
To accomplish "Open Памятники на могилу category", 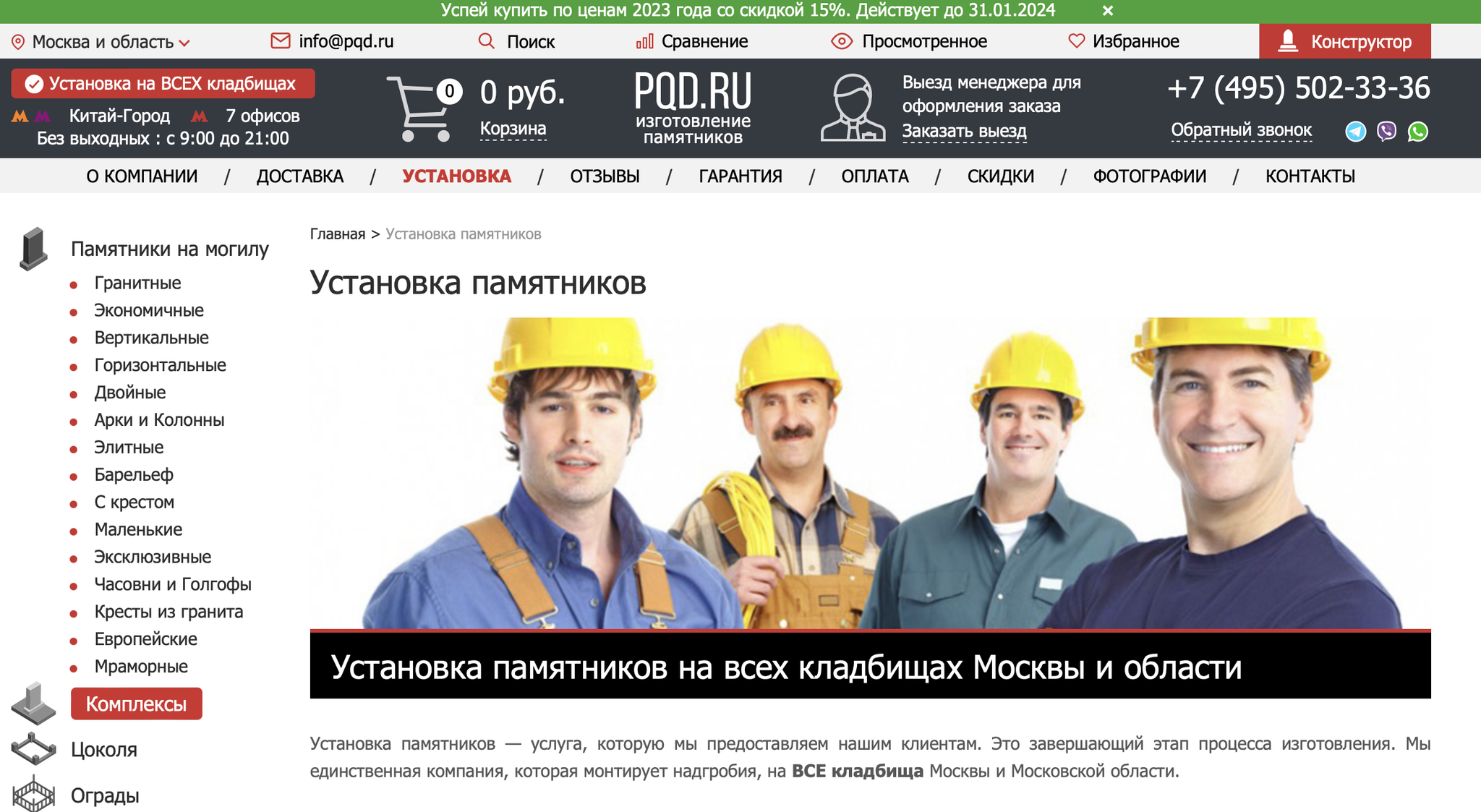I will [x=169, y=249].
